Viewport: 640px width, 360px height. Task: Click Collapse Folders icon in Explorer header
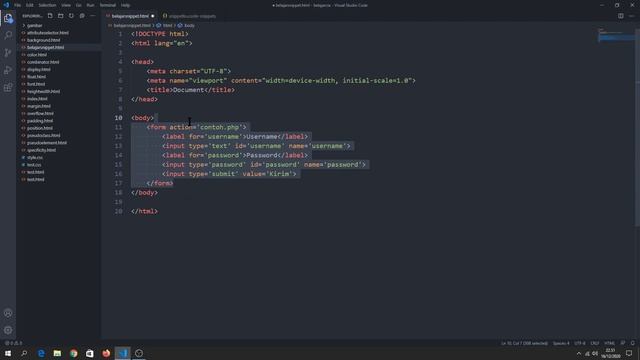tap(82, 16)
